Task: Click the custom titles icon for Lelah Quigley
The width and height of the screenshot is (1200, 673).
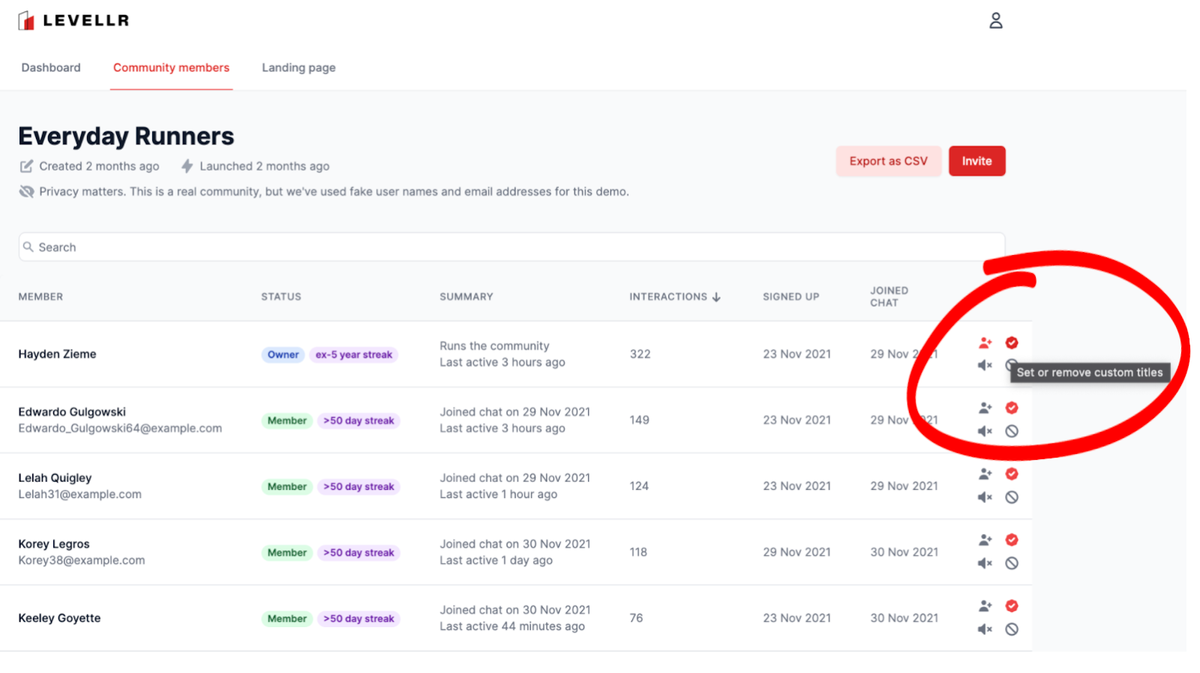Action: click(985, 474)
